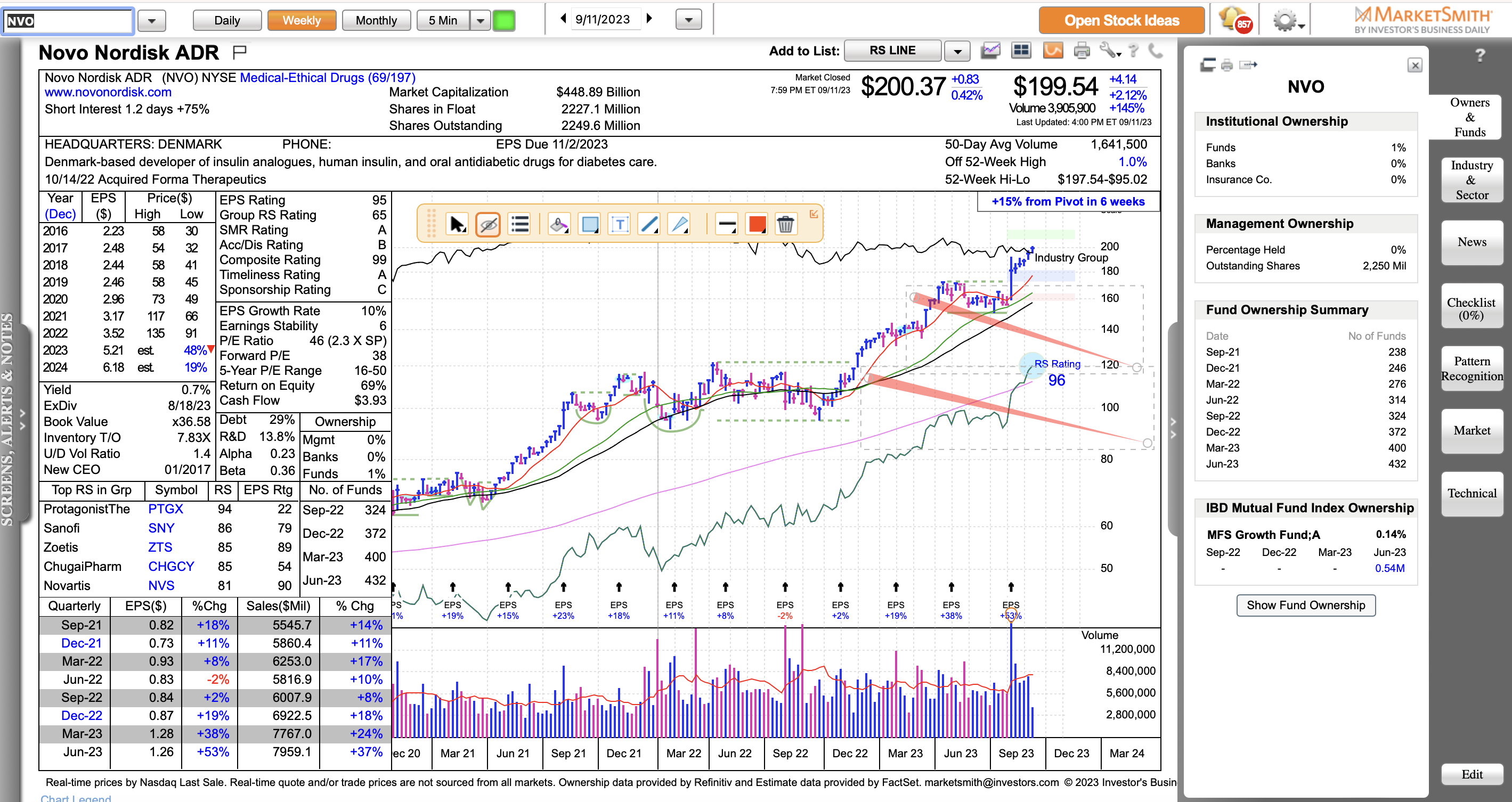Open Medical-Ethical Drugs industry group link
Viewport: 1512px width, 802px height.
pos(328,77)
